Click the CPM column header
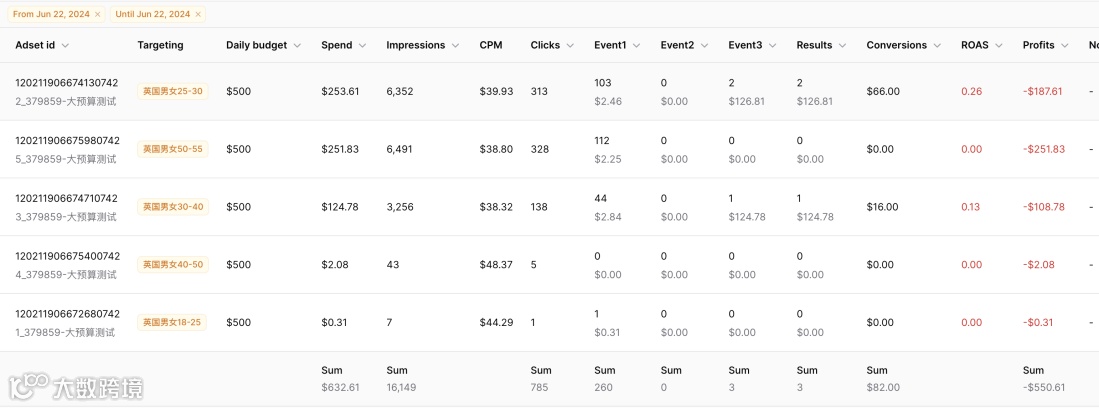 coord(490,45)
